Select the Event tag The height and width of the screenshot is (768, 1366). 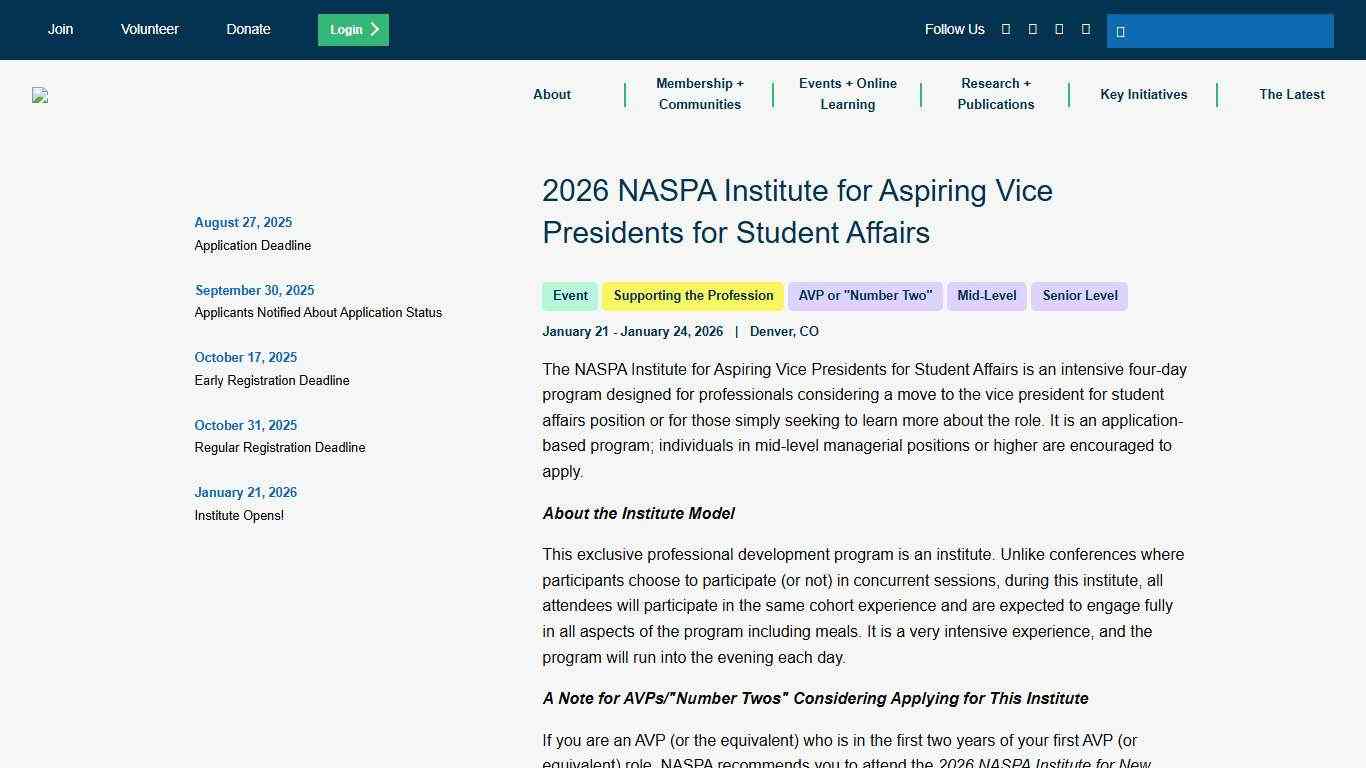pos(570,295)
